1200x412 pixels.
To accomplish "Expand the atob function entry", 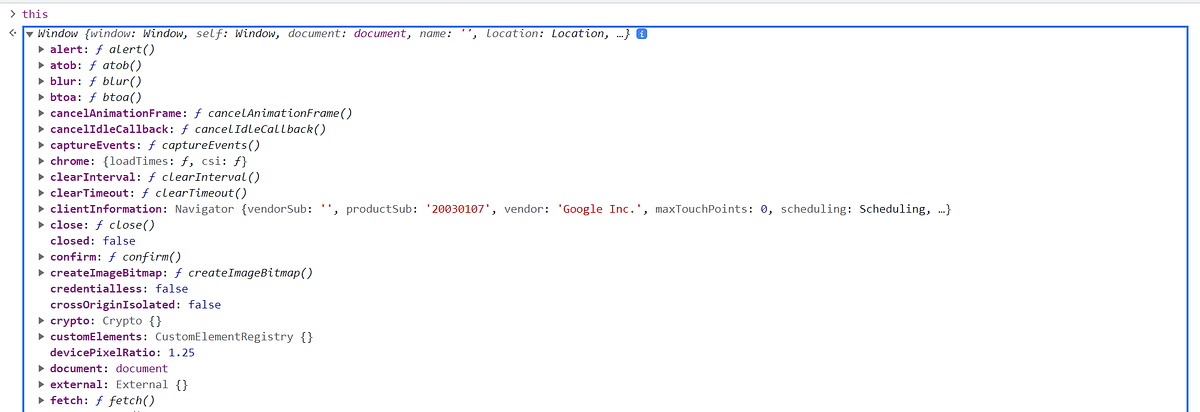I will (x=41, y=66).
